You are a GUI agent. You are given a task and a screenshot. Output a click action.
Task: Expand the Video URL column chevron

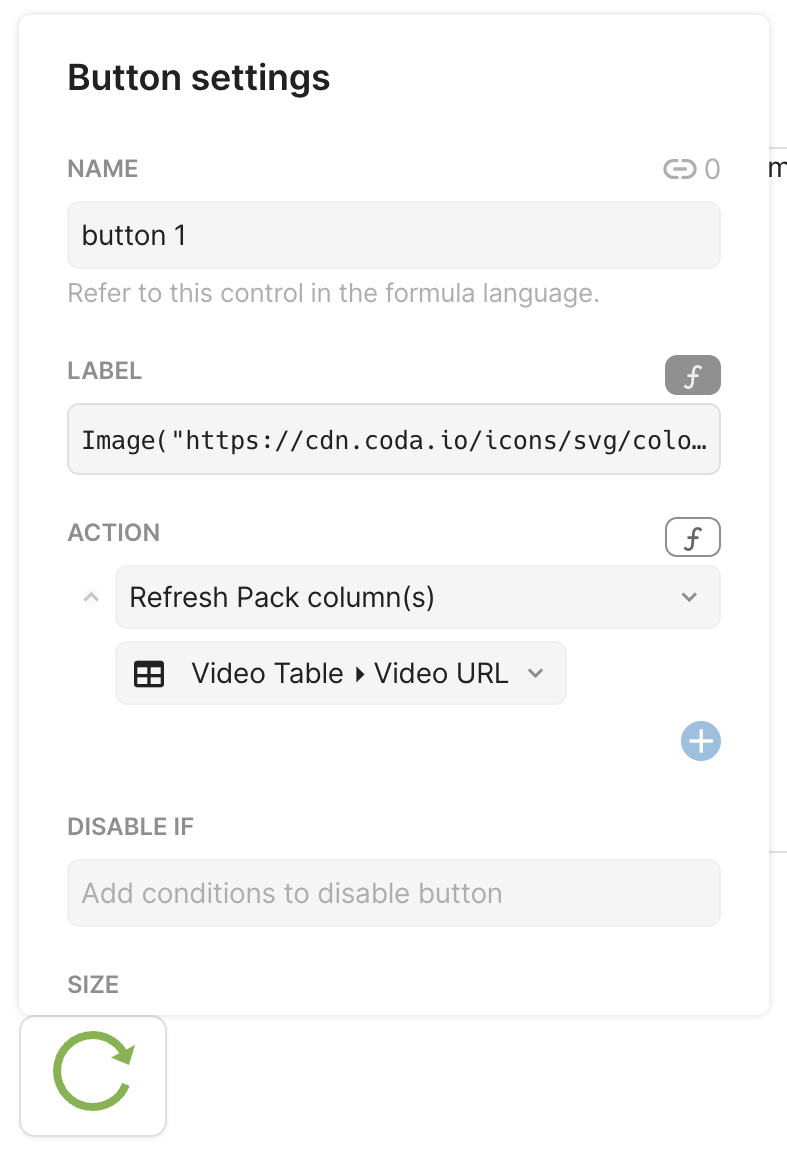(x=536, y=674)
